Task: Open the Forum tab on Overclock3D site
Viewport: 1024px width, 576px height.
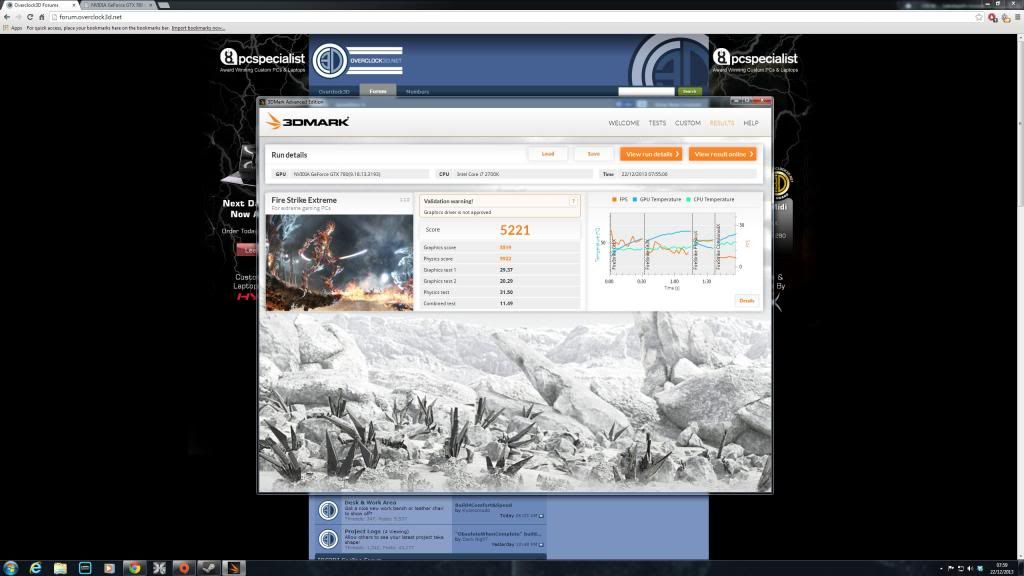Action: point(377,91)
